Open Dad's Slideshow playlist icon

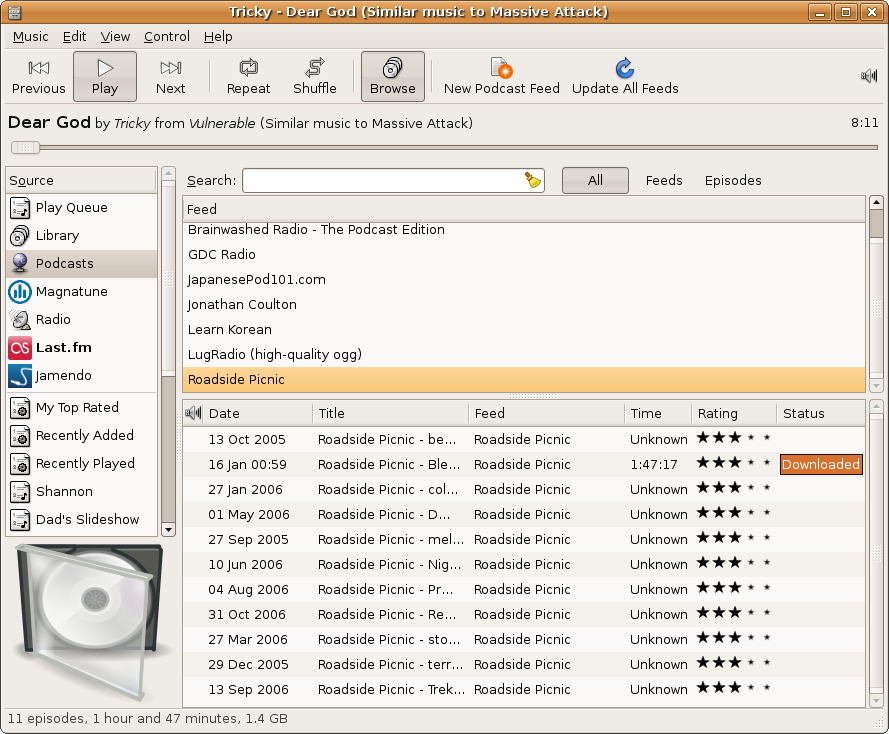[20, 520]
